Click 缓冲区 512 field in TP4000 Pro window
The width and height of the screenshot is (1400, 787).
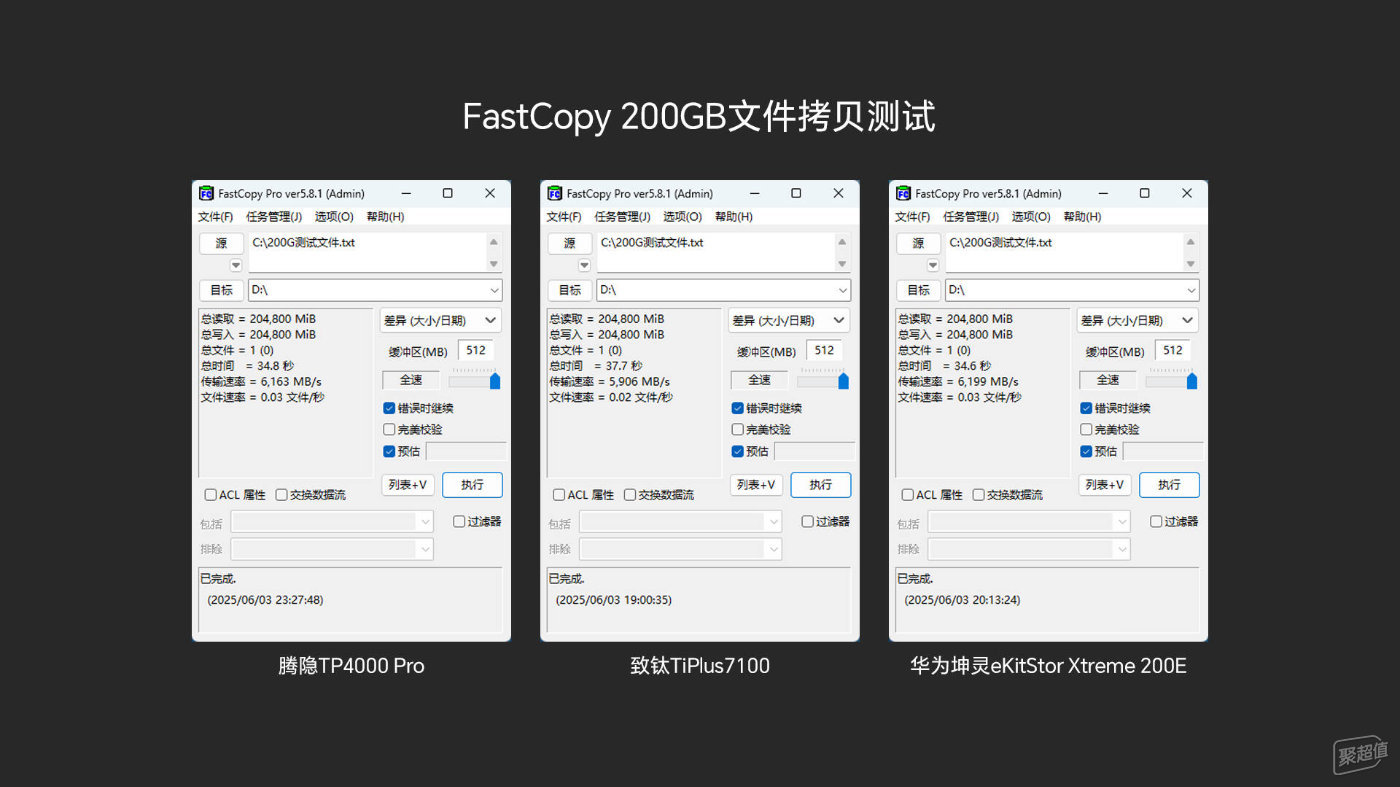point(476,350)
